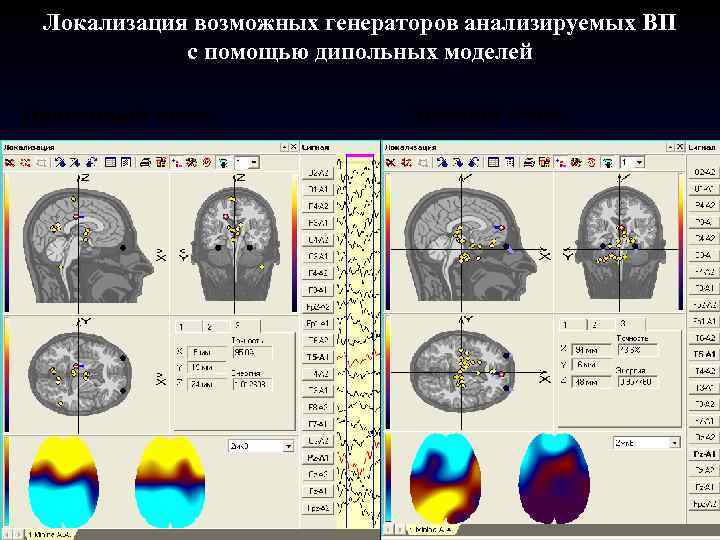Click the dark-red tools icon in left toolbar
The height and width of the screenshot is (540, 720).
[x=191, y=163]
